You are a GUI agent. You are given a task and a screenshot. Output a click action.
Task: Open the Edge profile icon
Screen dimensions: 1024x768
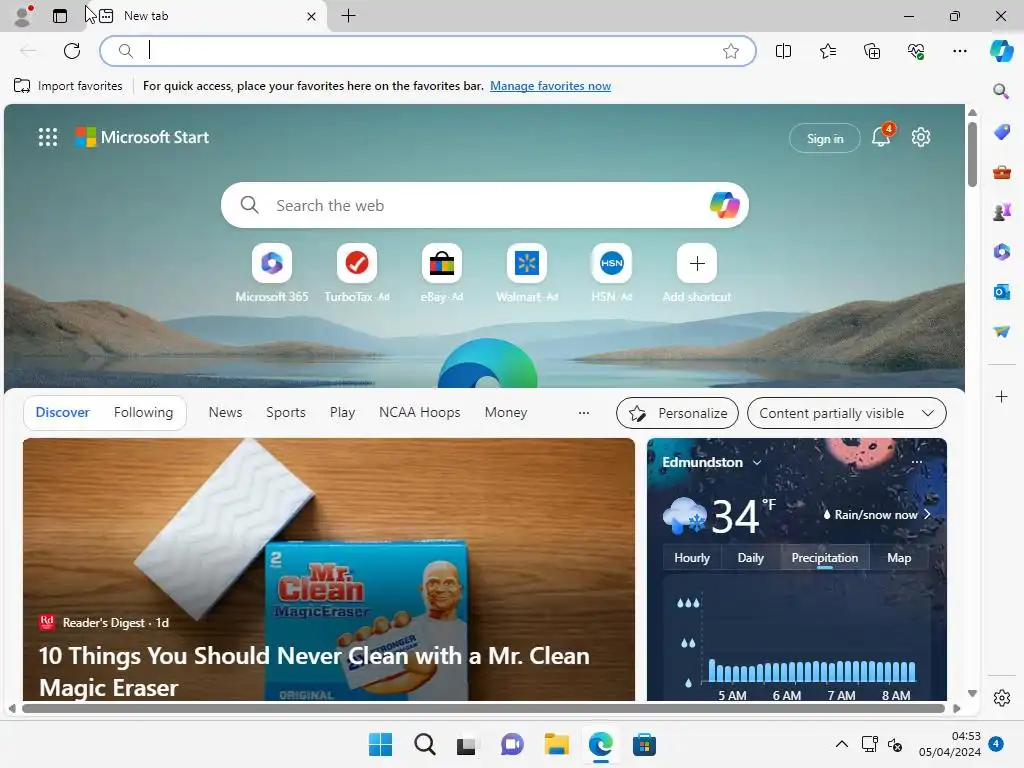click(x=23, y=16)
